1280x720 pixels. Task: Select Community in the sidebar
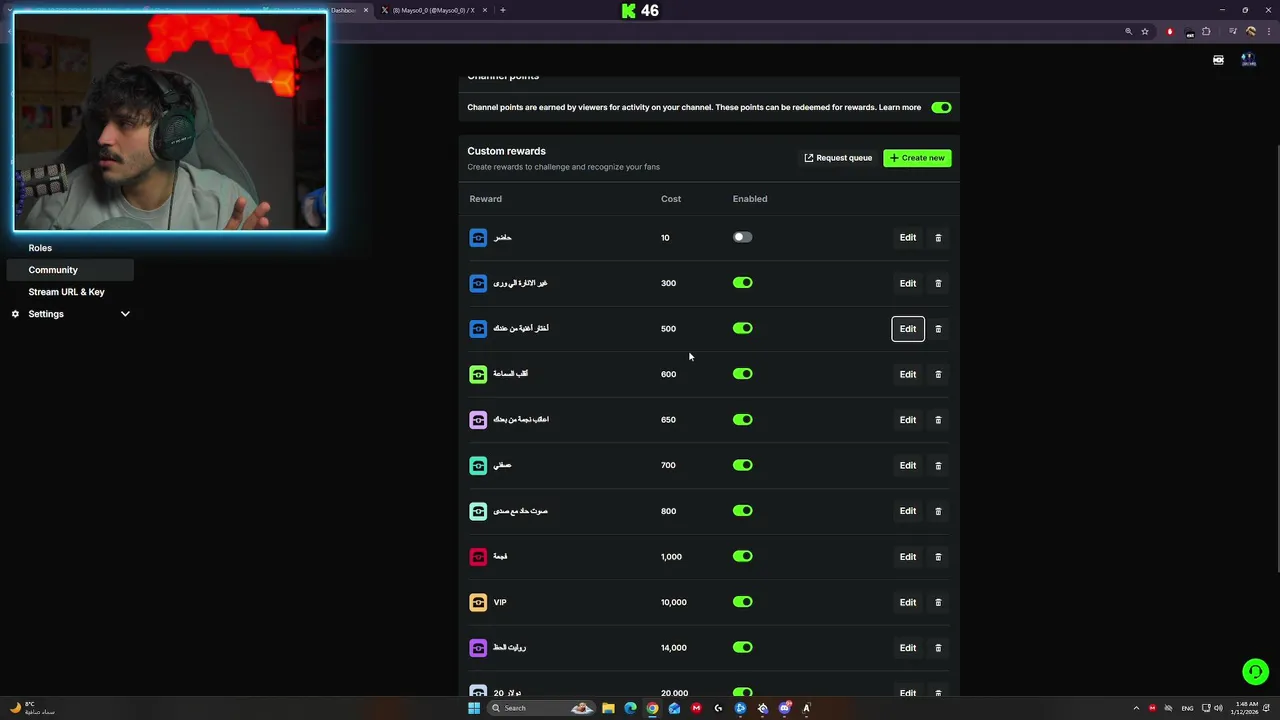point(69,270)
